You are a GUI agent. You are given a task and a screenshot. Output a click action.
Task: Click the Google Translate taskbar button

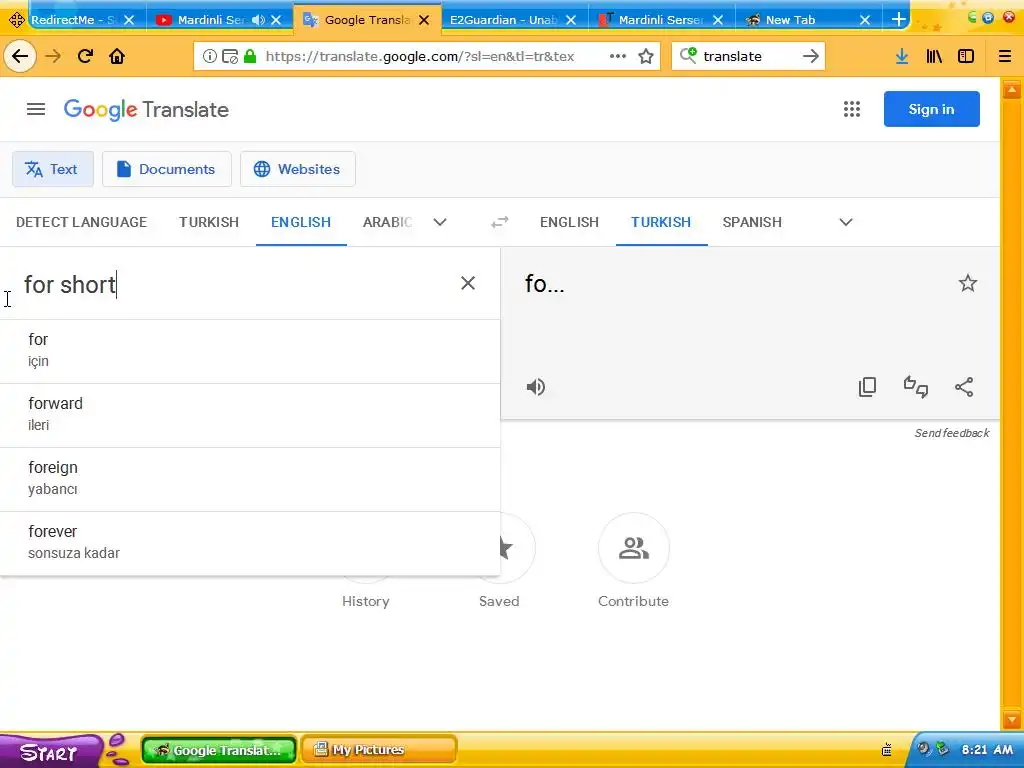pyautogui.click(x=219, y=750)
